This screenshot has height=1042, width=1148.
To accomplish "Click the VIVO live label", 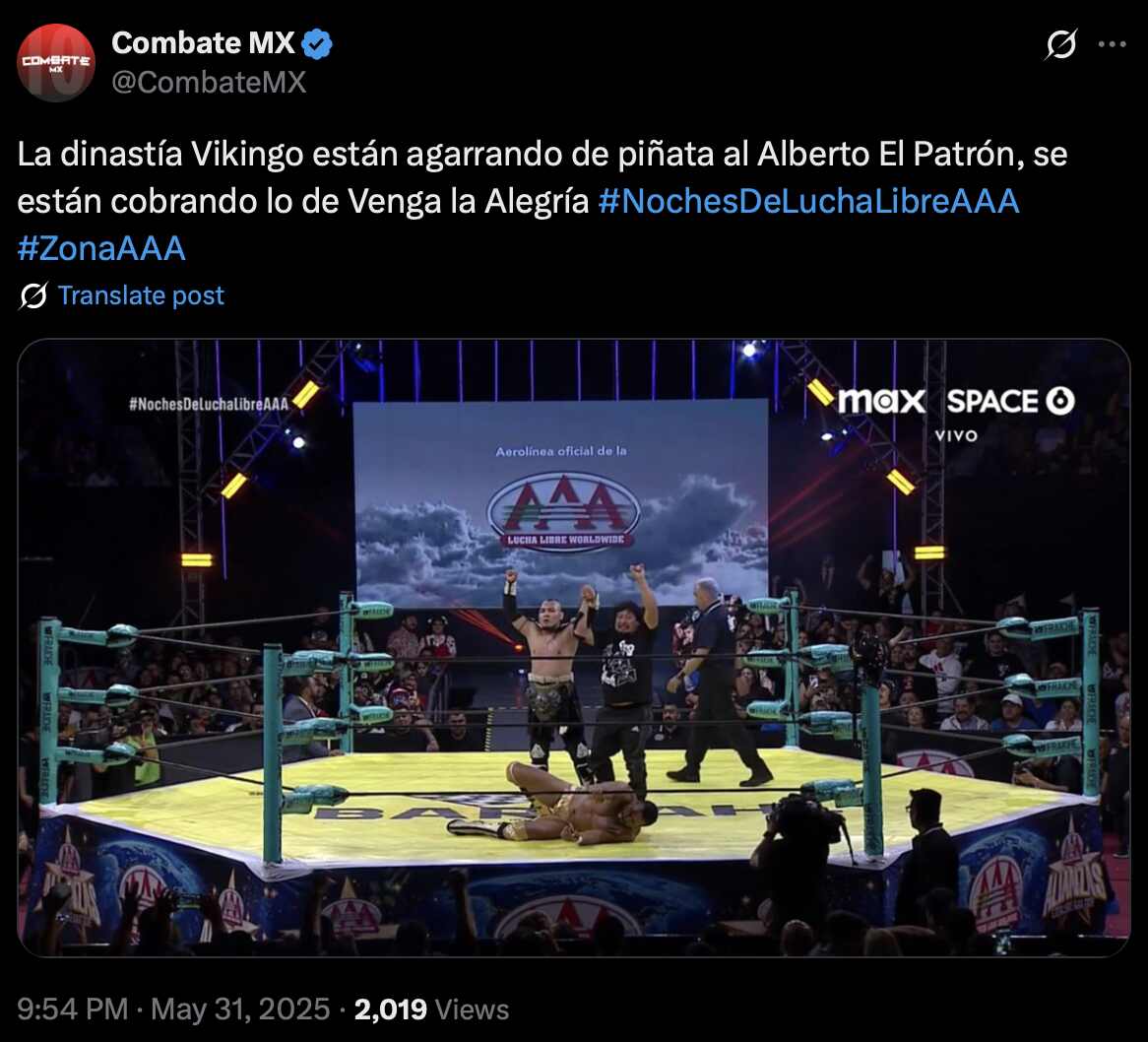I will tap(956, 435).
